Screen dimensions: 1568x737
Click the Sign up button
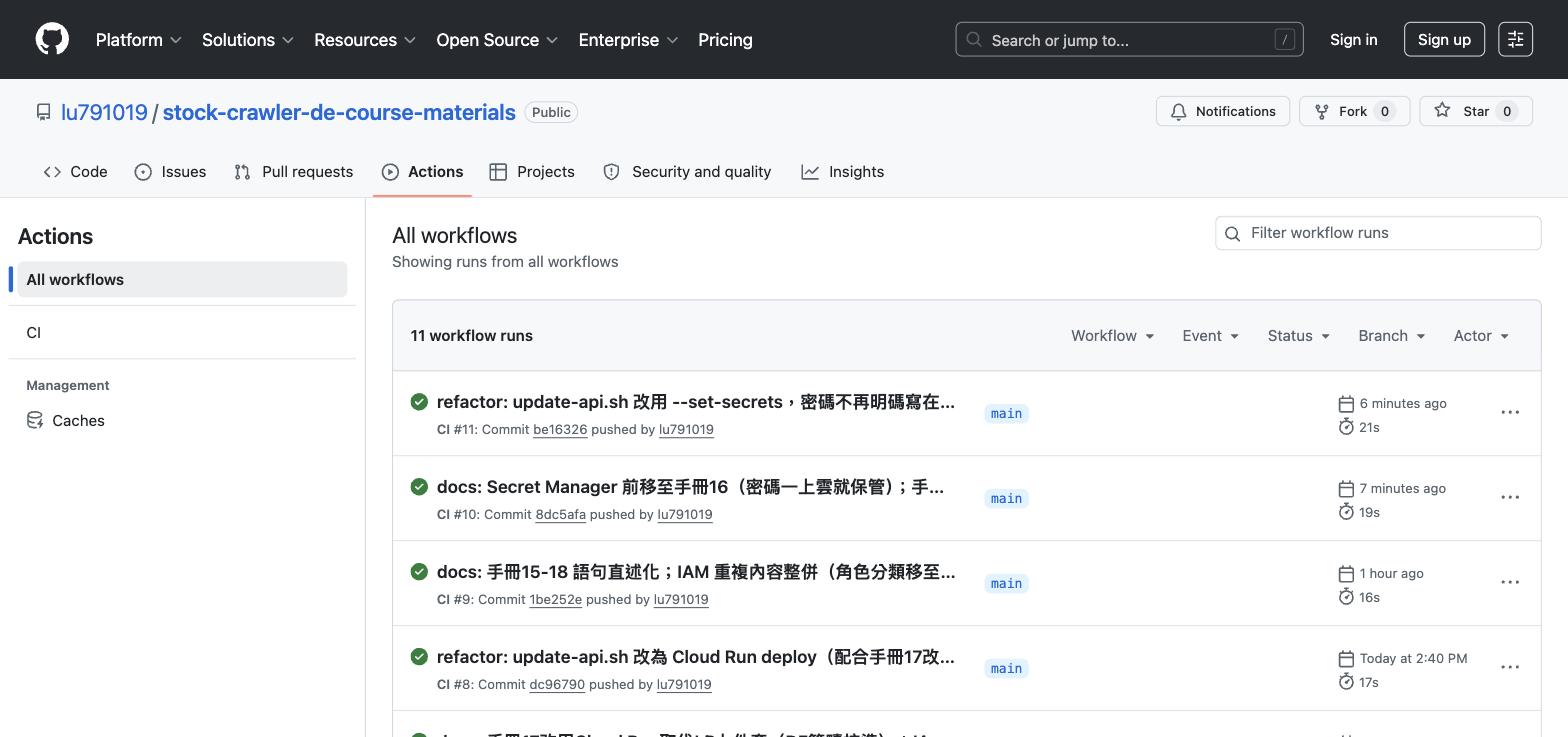click(x=1444, y=40)
